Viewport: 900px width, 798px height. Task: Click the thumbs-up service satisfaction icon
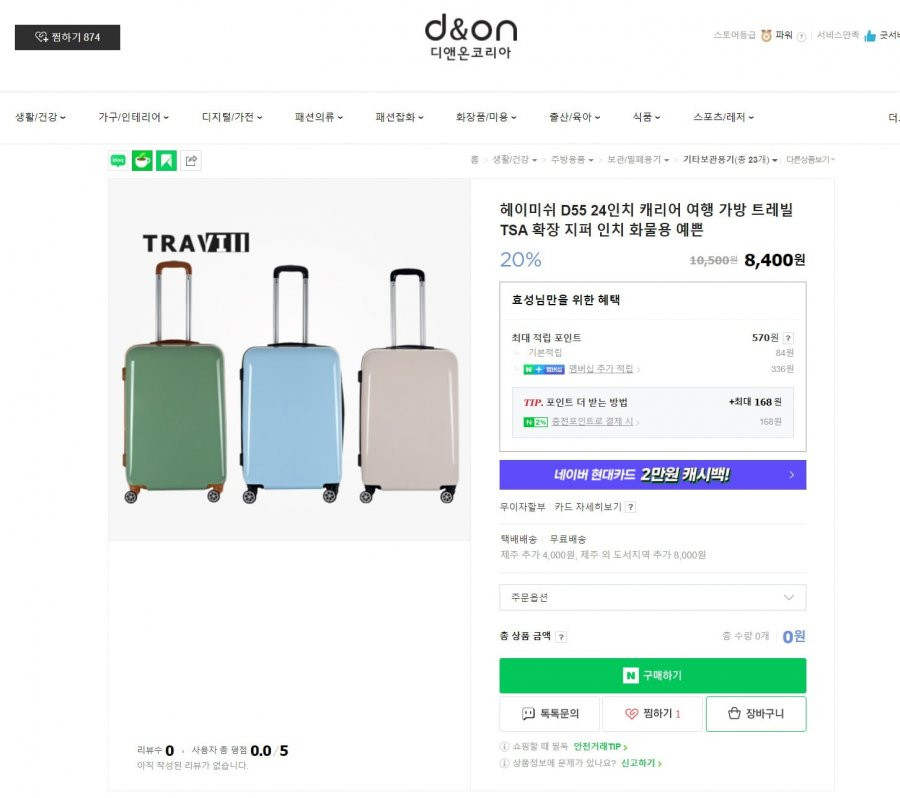pos(870,36)
